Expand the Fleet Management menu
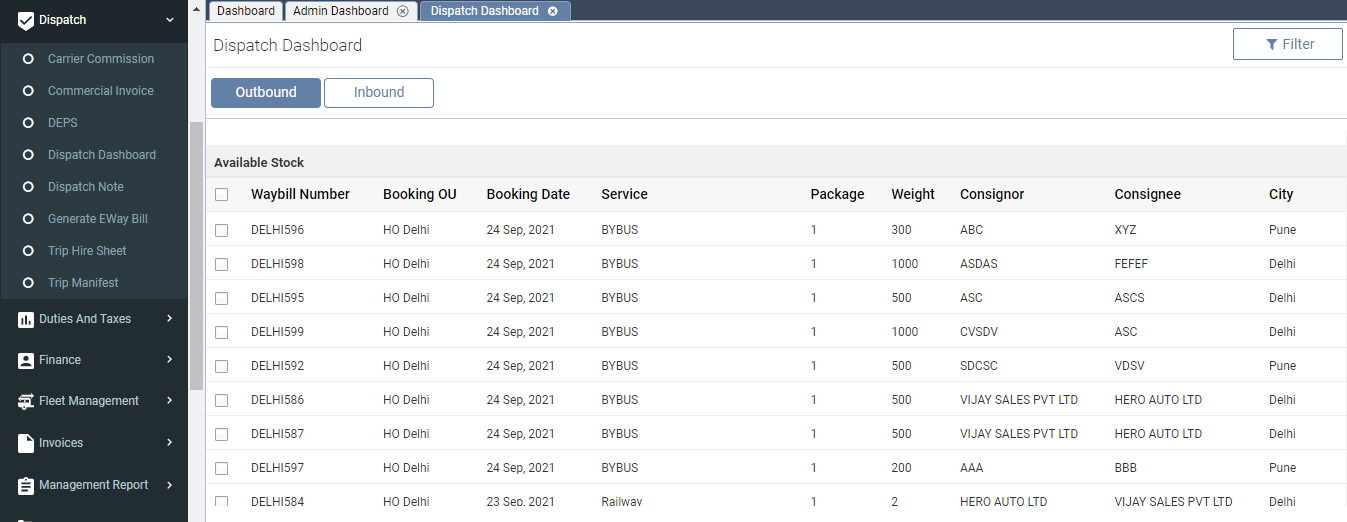1347x522 pixels. pyautogui.click(x=170, y=401)
